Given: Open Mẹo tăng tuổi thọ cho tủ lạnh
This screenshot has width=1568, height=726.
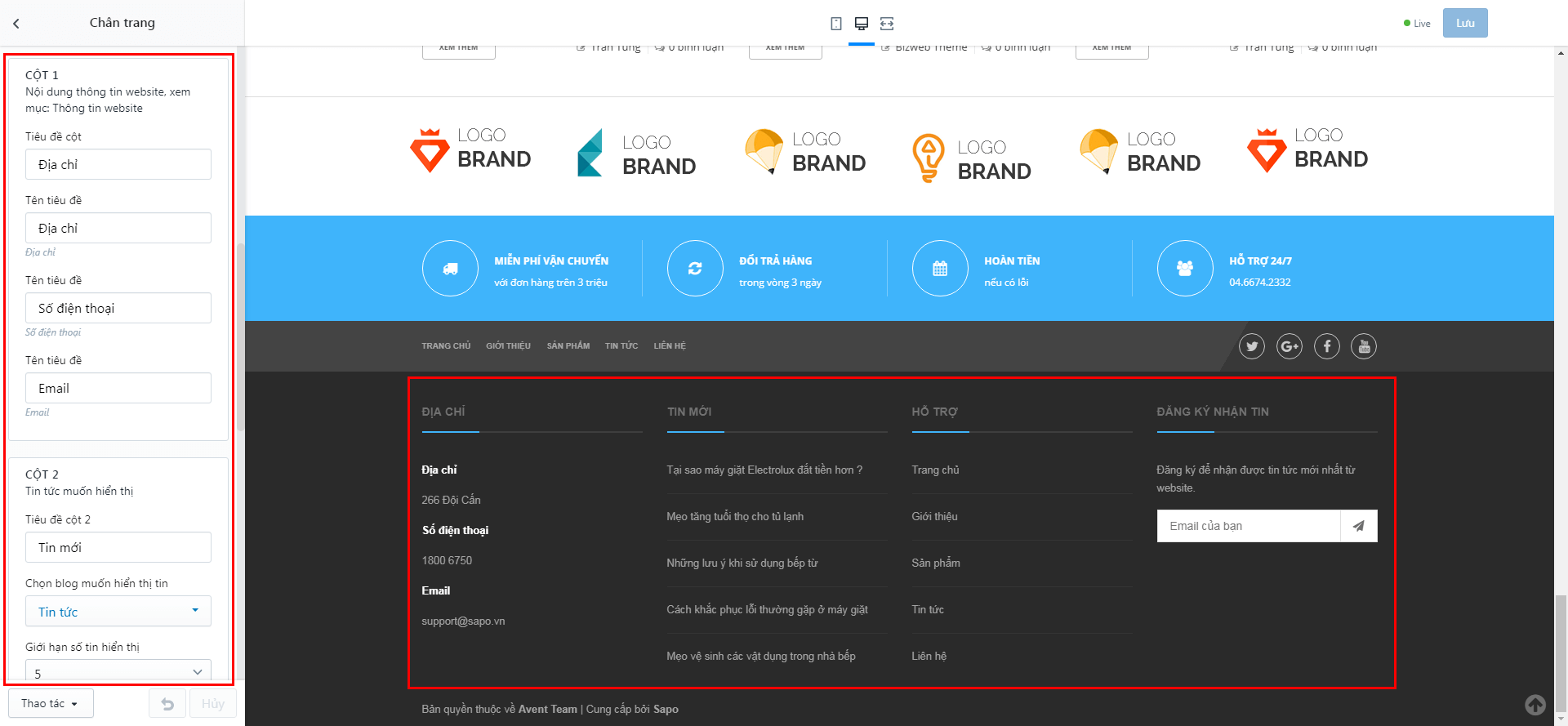Looking at the screenshot, I should click(x=735, y=516).
